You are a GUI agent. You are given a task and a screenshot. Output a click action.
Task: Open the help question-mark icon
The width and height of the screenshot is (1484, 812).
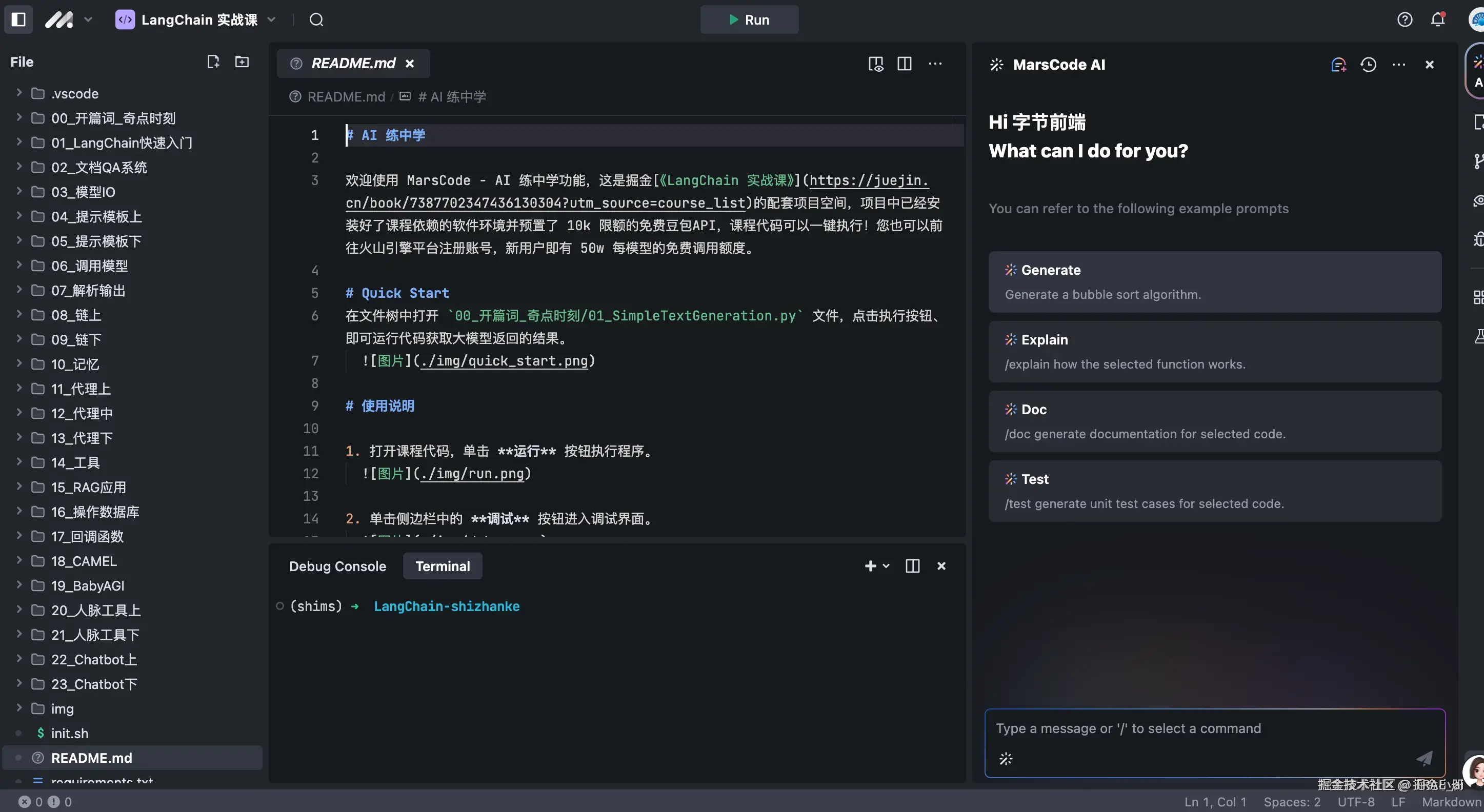click(x=1405, y=19)
